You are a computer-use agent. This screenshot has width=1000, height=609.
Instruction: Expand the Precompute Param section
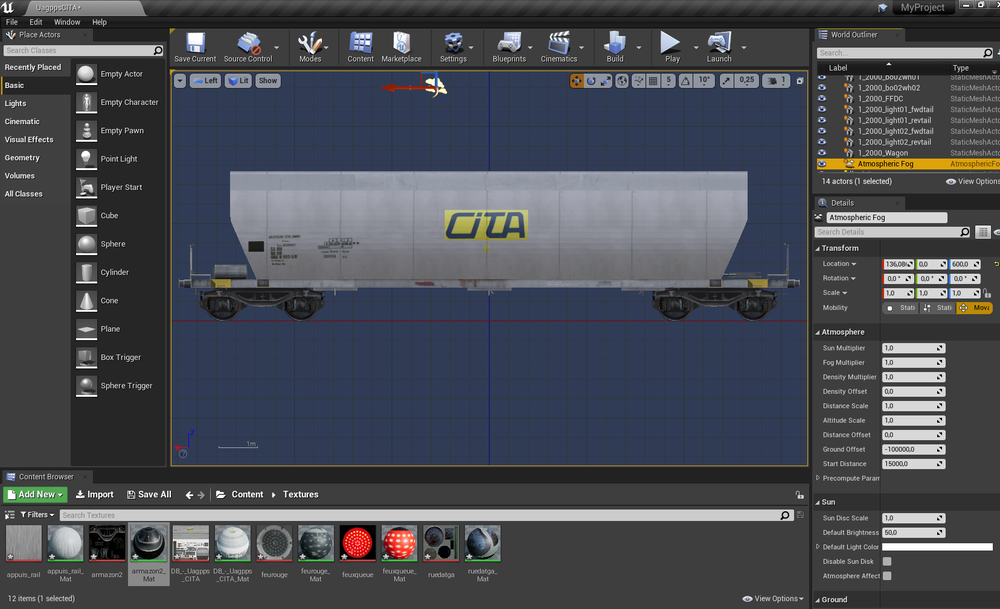tap(818, 478)
